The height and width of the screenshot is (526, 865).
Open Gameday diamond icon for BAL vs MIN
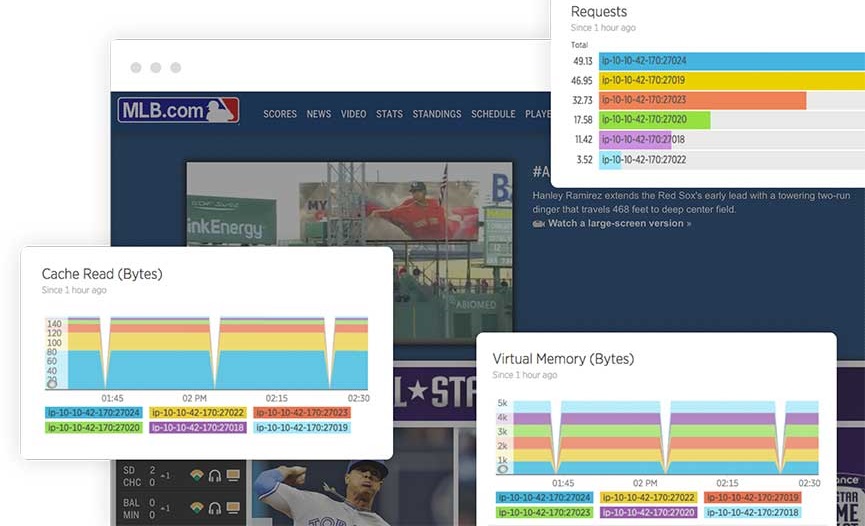[x=196, y=507]
